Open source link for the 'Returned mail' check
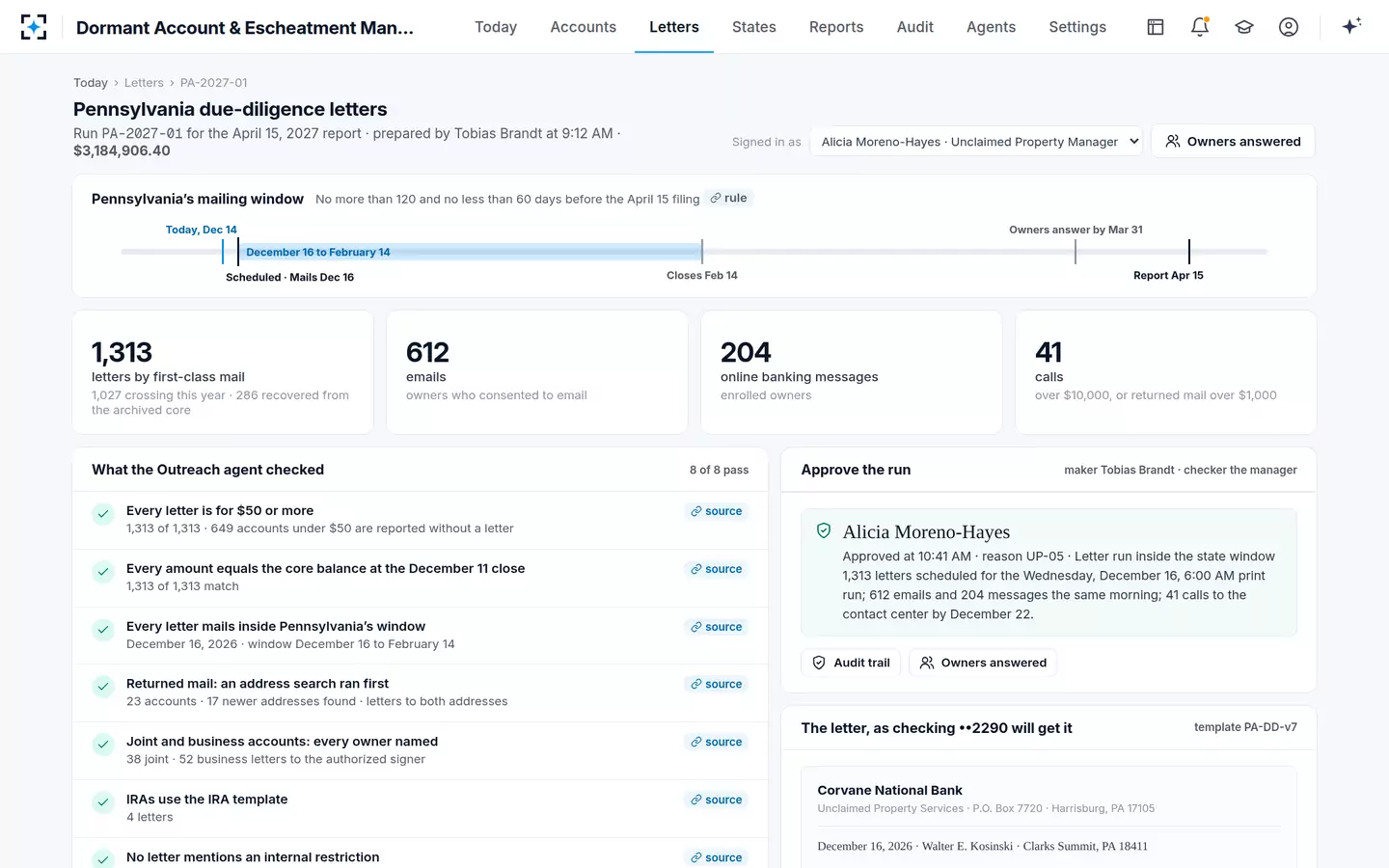The height and width of the screenshot is (868, 1389). [717, 684]
